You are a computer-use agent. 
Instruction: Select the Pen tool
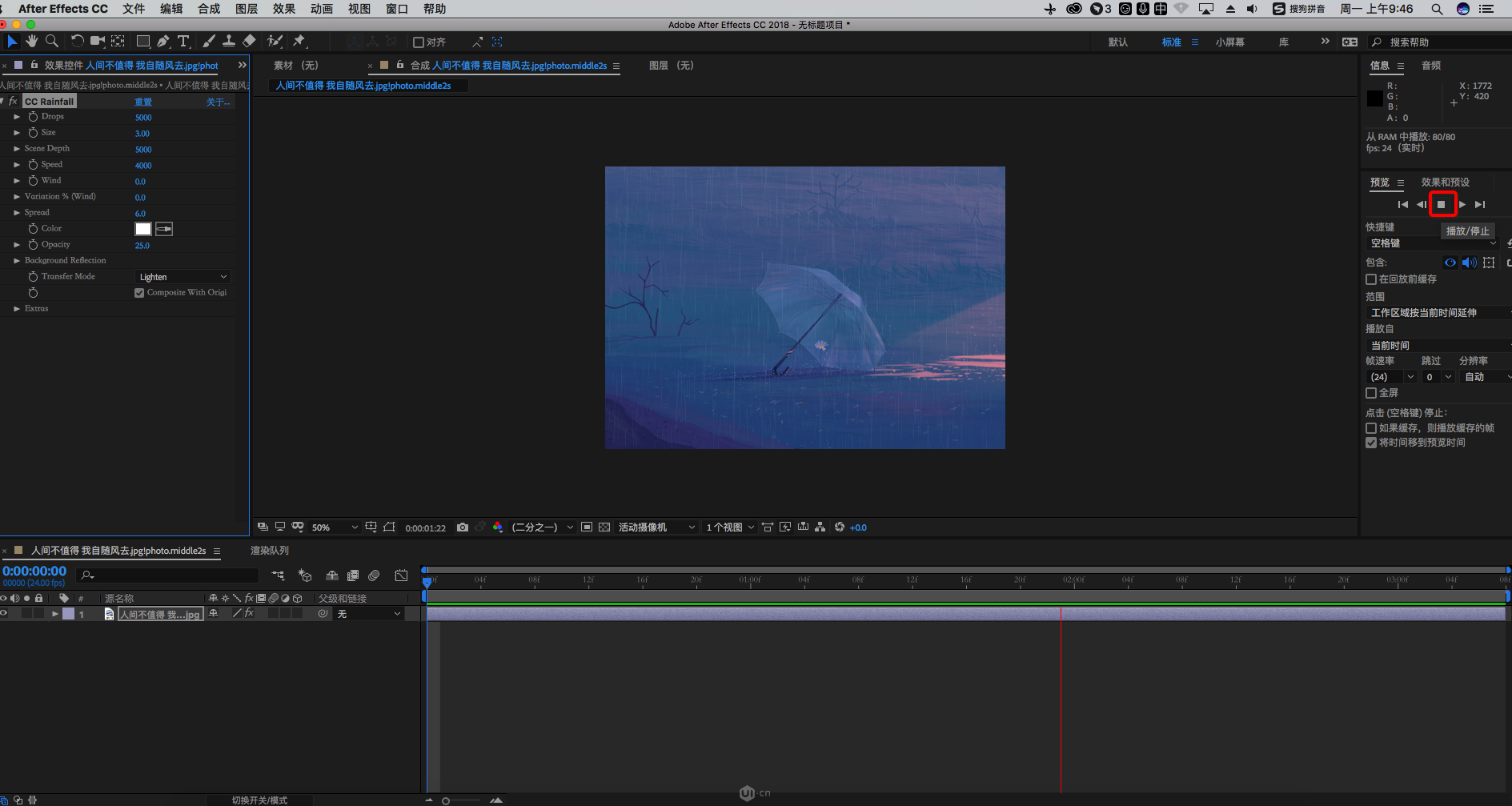pyautogui.click(x=163, y=41)
